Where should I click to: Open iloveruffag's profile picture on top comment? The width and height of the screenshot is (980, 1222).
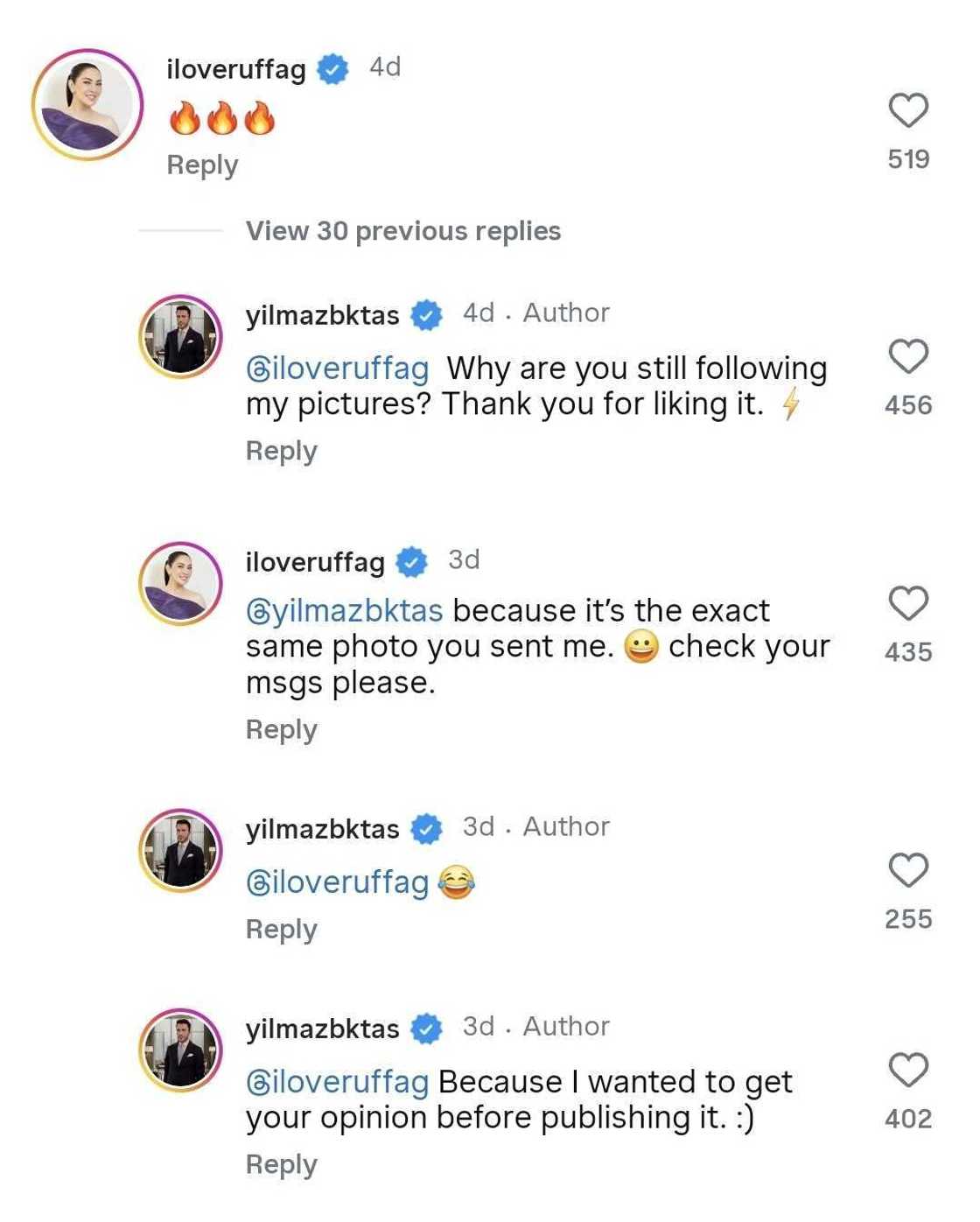tap(87, 105)
